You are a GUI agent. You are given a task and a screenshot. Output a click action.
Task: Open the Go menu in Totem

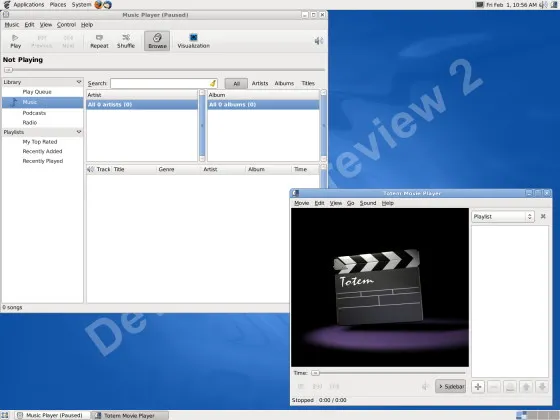(350, 203)
